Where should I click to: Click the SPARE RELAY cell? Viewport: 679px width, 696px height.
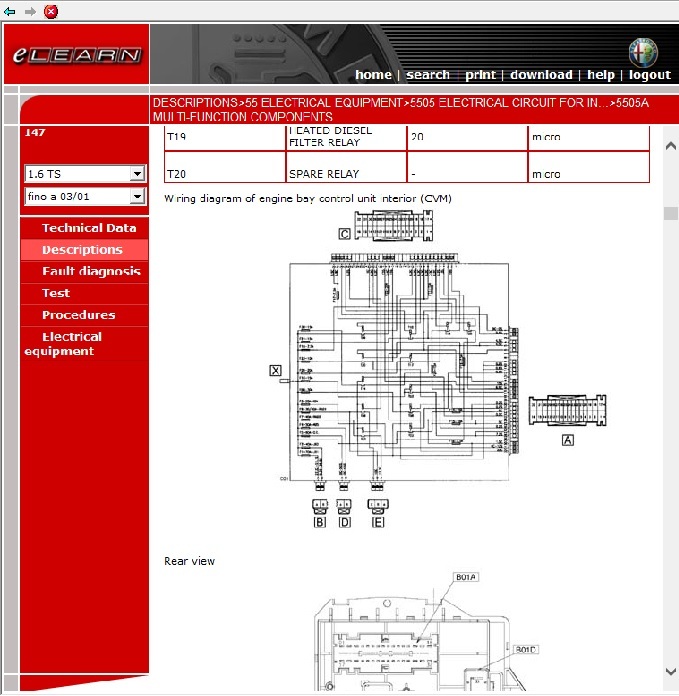click(x=346, y=167)
